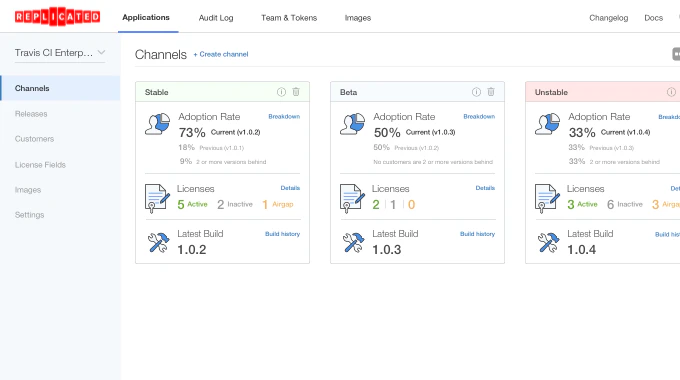This screenshot has height=380, width=680.
Task: Click latest build version 1.0.3
Action: click(387, 249)
